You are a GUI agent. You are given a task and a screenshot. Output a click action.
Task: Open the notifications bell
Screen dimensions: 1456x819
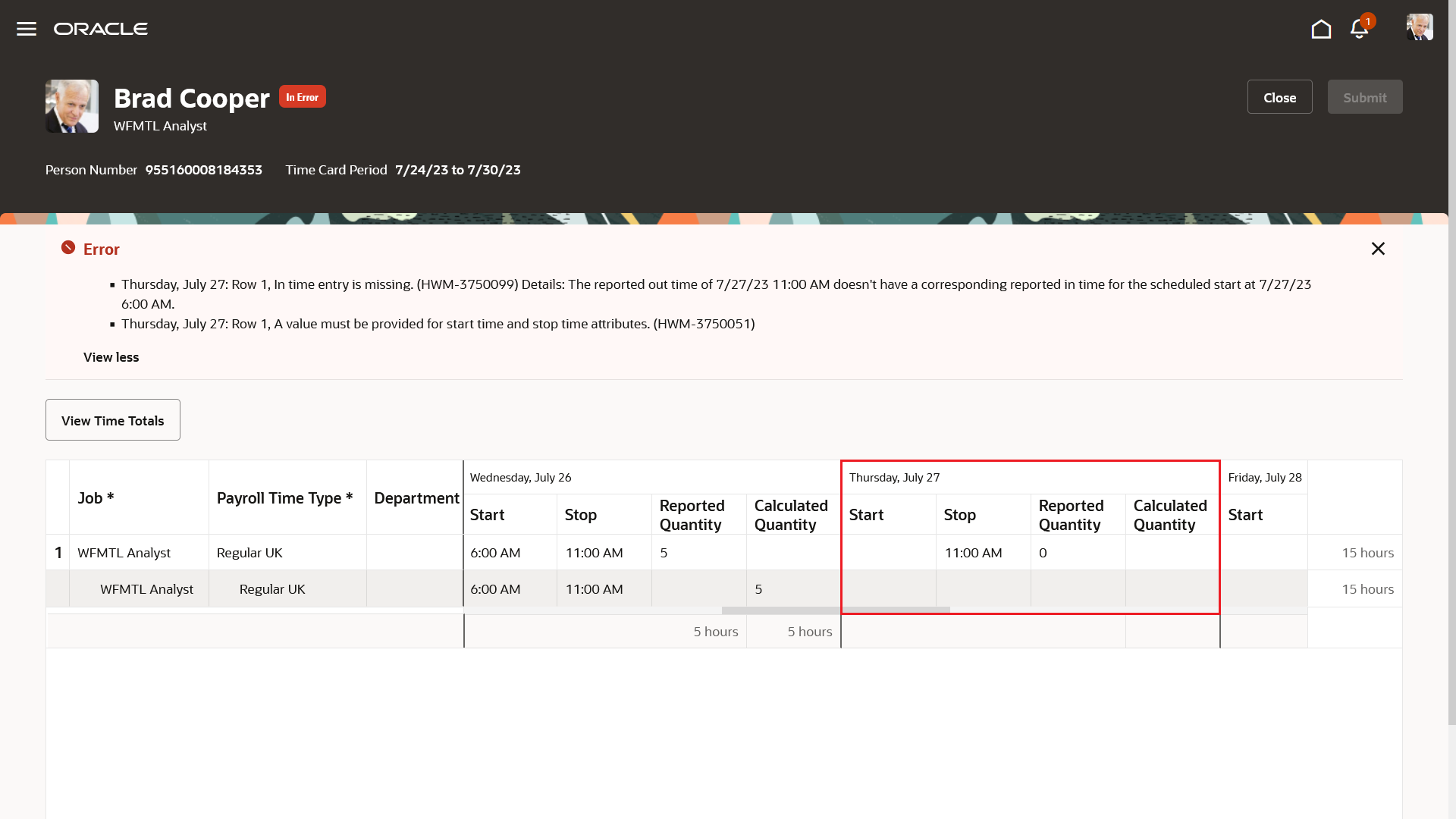point(1359,29)
